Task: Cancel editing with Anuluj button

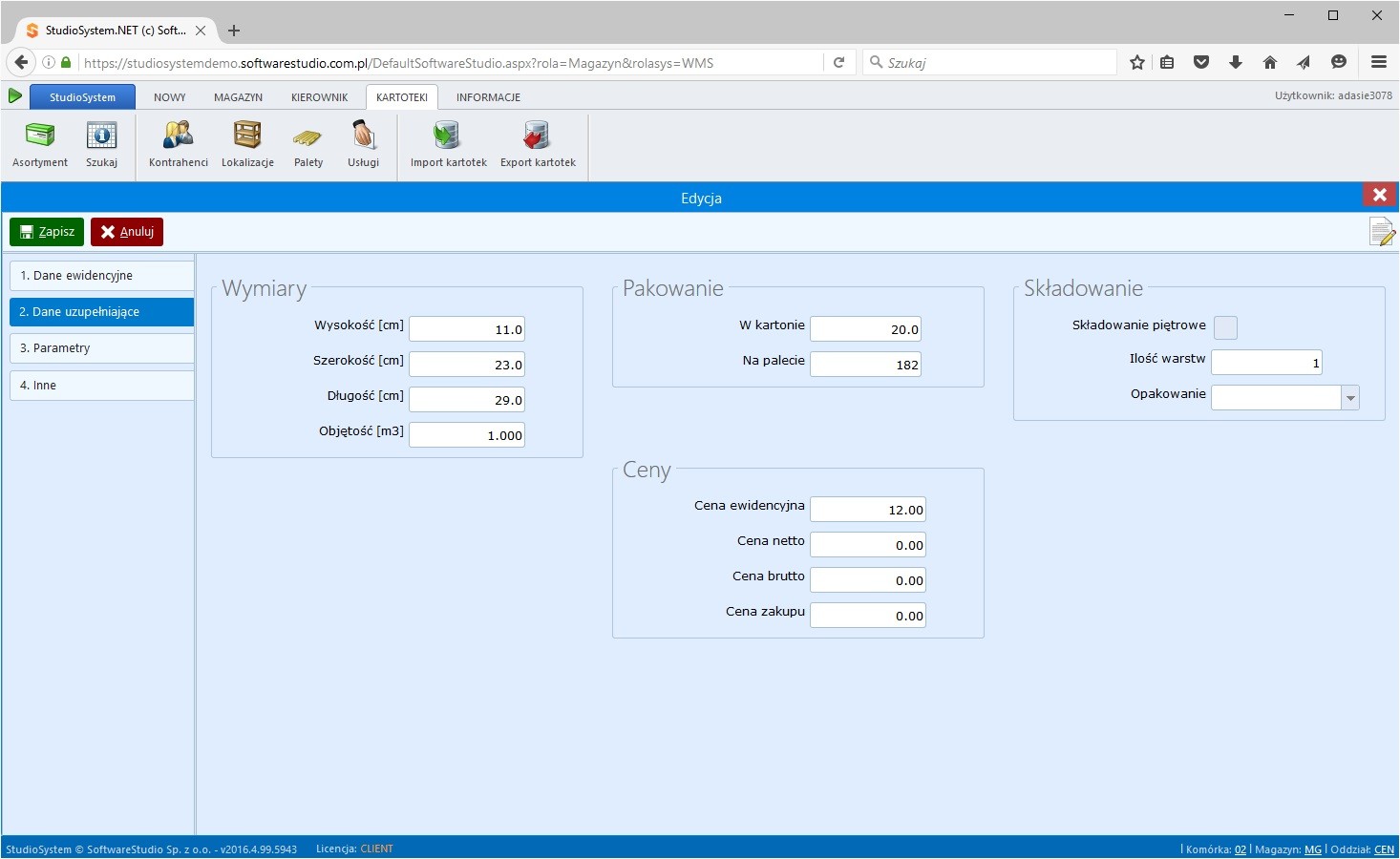Action: tap(127, 232)
